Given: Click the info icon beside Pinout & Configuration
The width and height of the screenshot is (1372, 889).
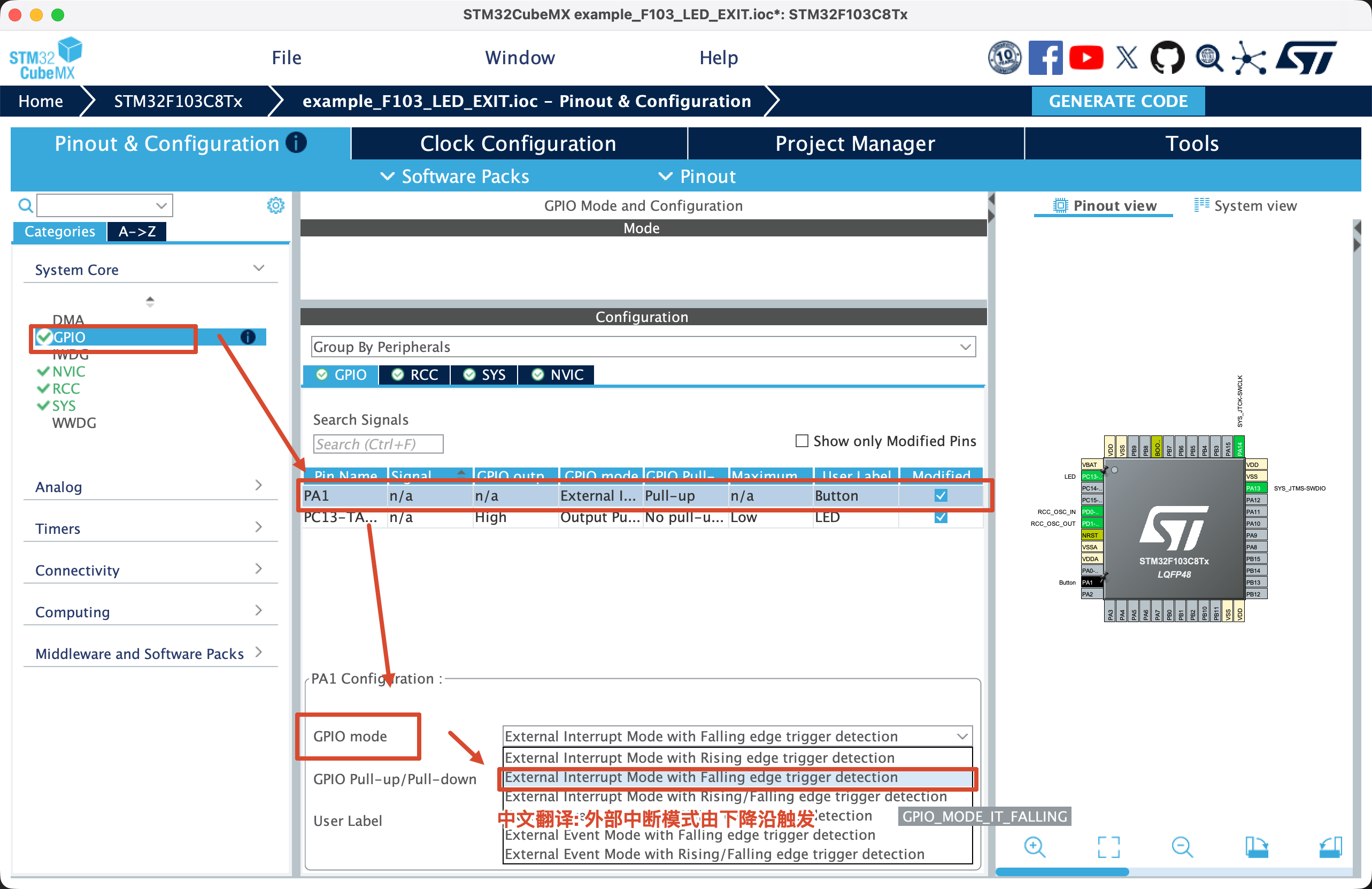Looking at the screenshot, I should (296, 142).
